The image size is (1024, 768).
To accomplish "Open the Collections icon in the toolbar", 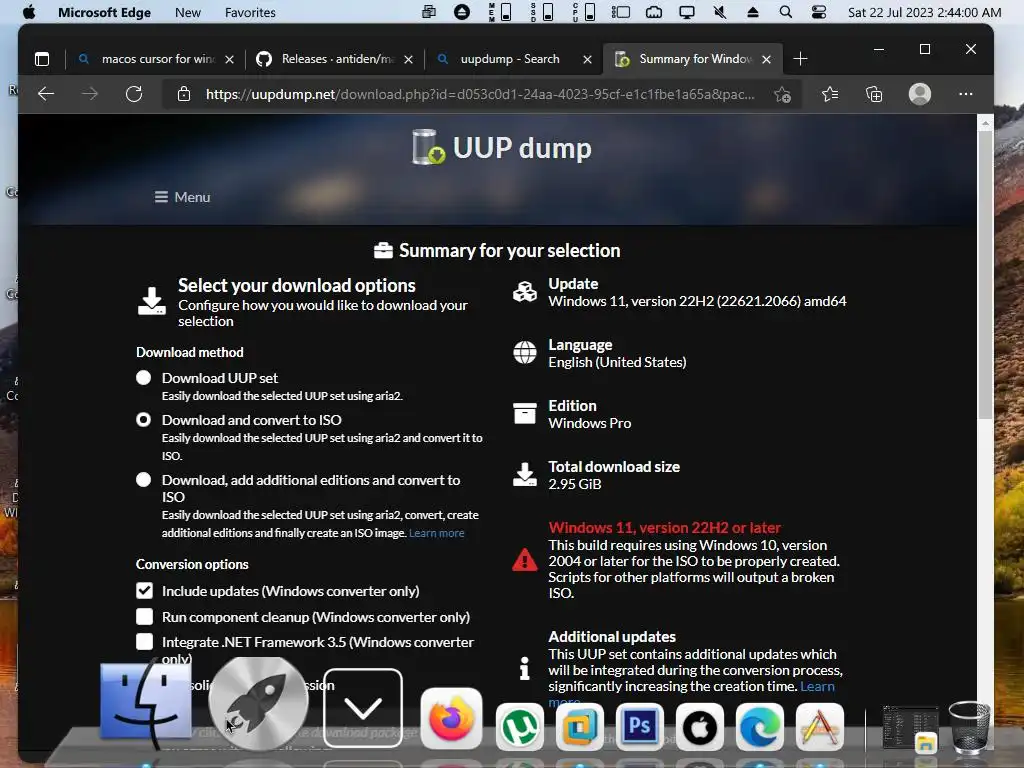I will 874,94.
